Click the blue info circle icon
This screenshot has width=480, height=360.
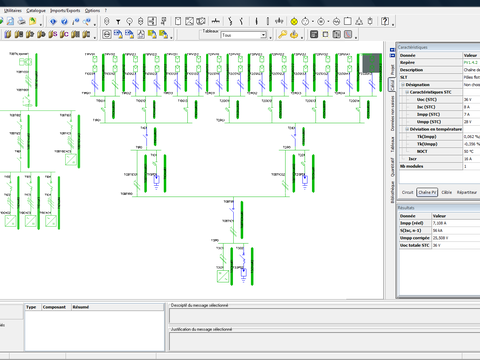click(x=53, y=22)
